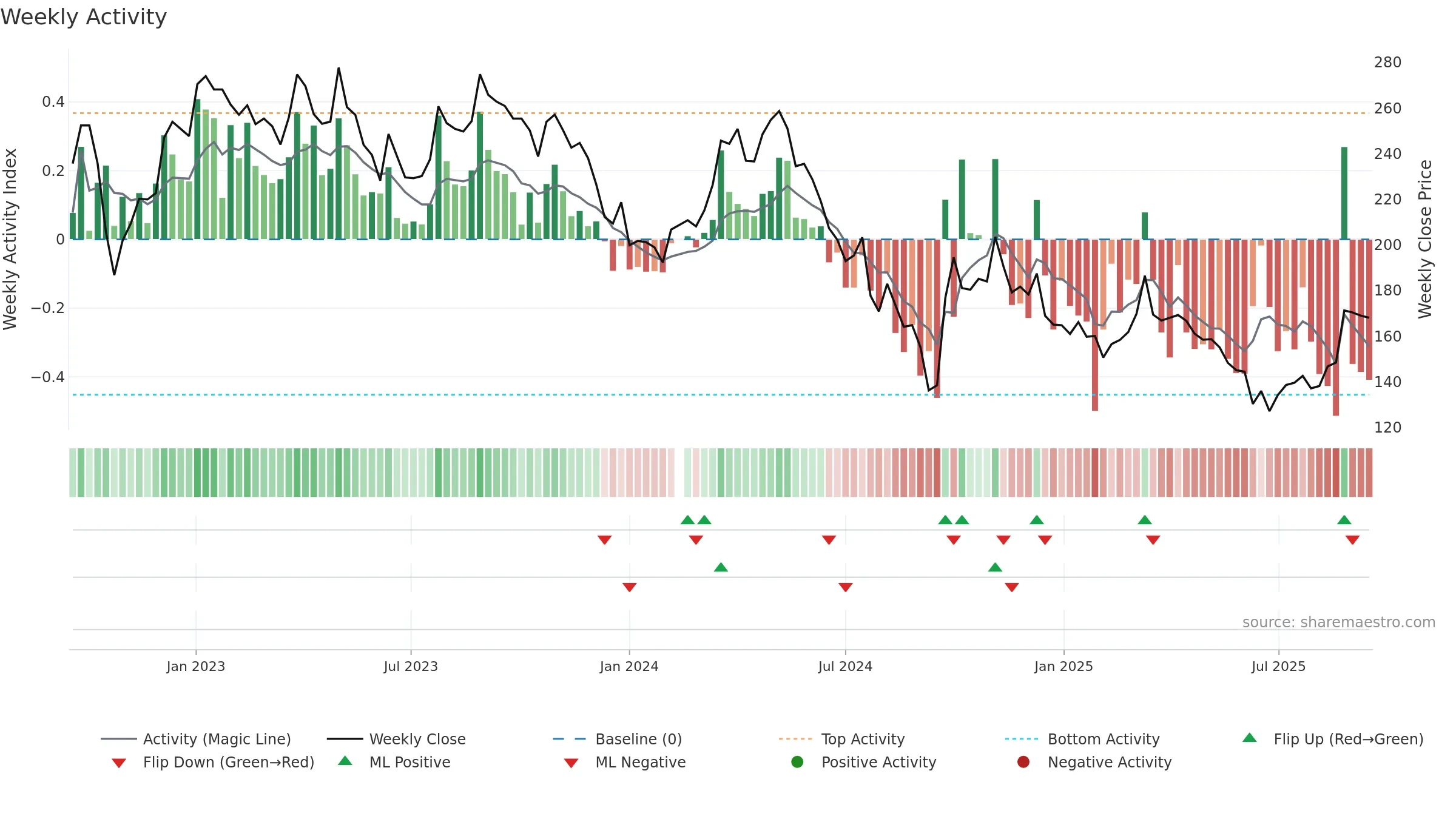Click the Negative Activity legend label
Screen dimensions: 1456x819
pos(1110,762)
